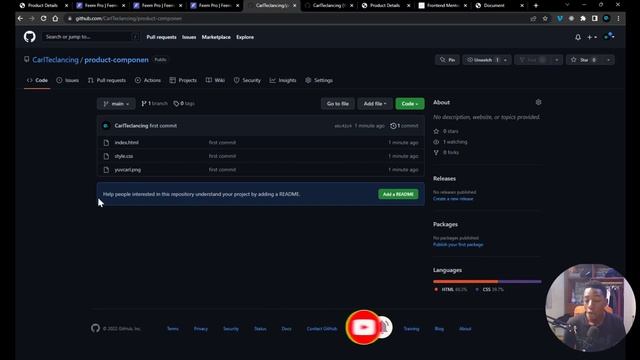The width and height of the screenshot is (640, 360).
Task: Switch to Issues repository tab
Action: click(x=68, y=80)
